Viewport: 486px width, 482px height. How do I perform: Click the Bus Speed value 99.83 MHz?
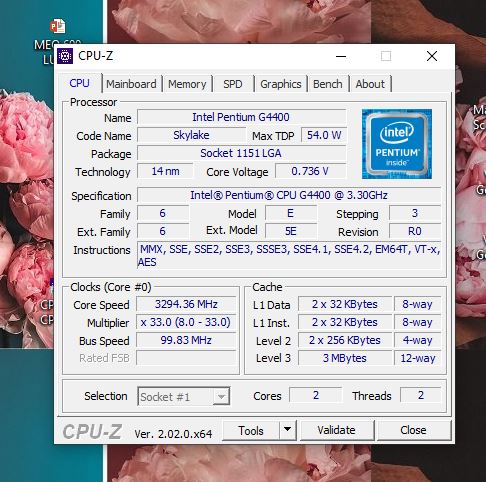point(186,340)
